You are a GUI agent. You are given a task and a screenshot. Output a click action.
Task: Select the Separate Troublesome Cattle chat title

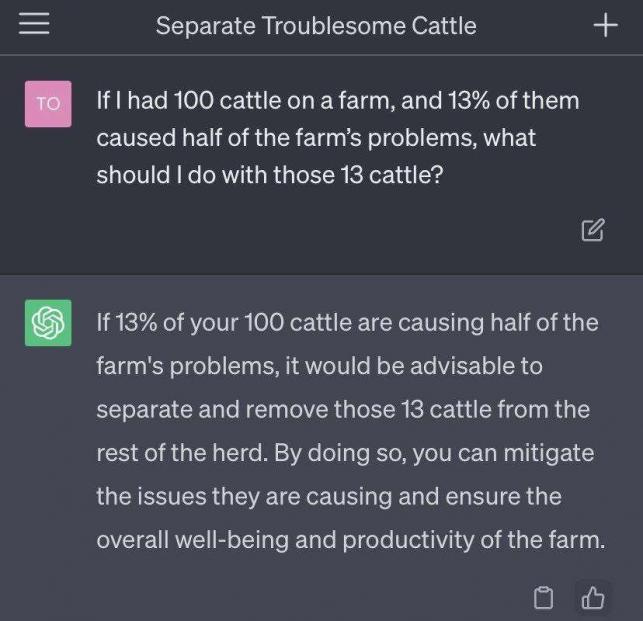[316, 26]
